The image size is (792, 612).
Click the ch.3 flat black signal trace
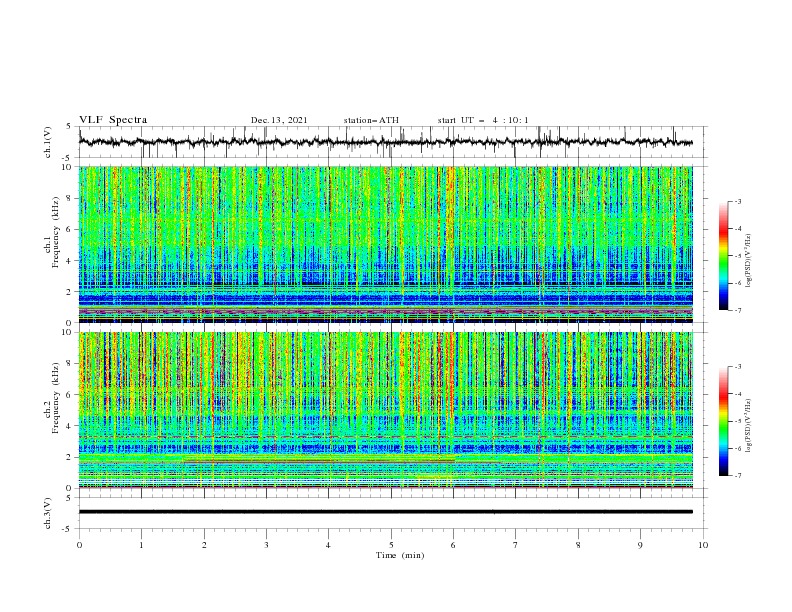[x=385, y=512]
